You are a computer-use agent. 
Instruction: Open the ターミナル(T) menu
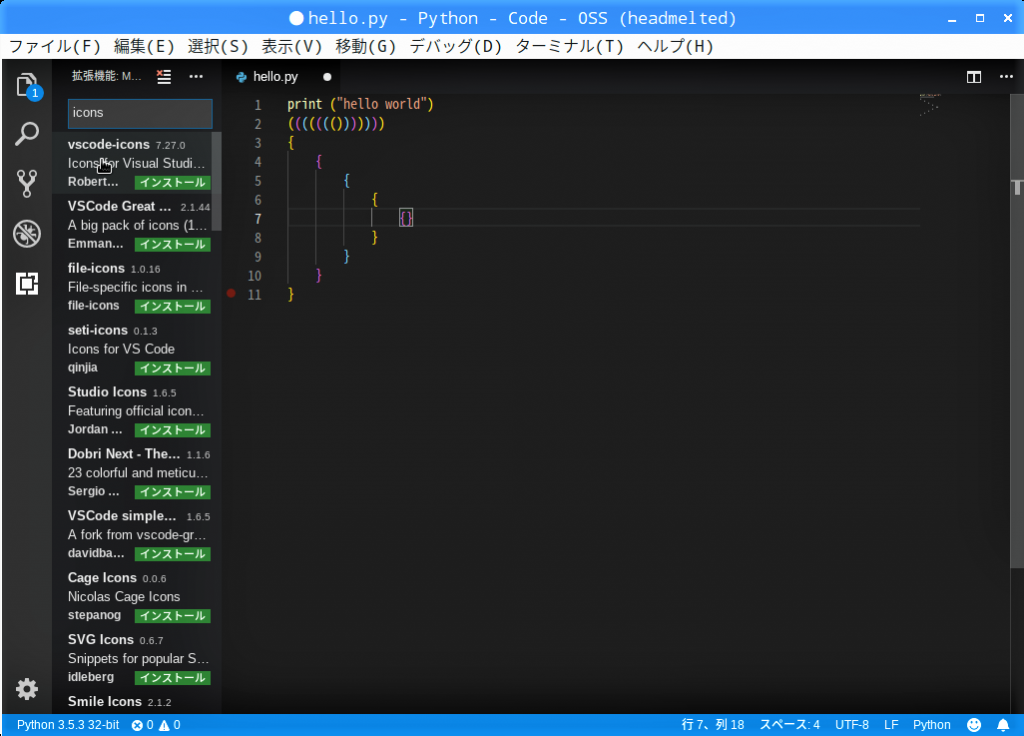(569, 46)
